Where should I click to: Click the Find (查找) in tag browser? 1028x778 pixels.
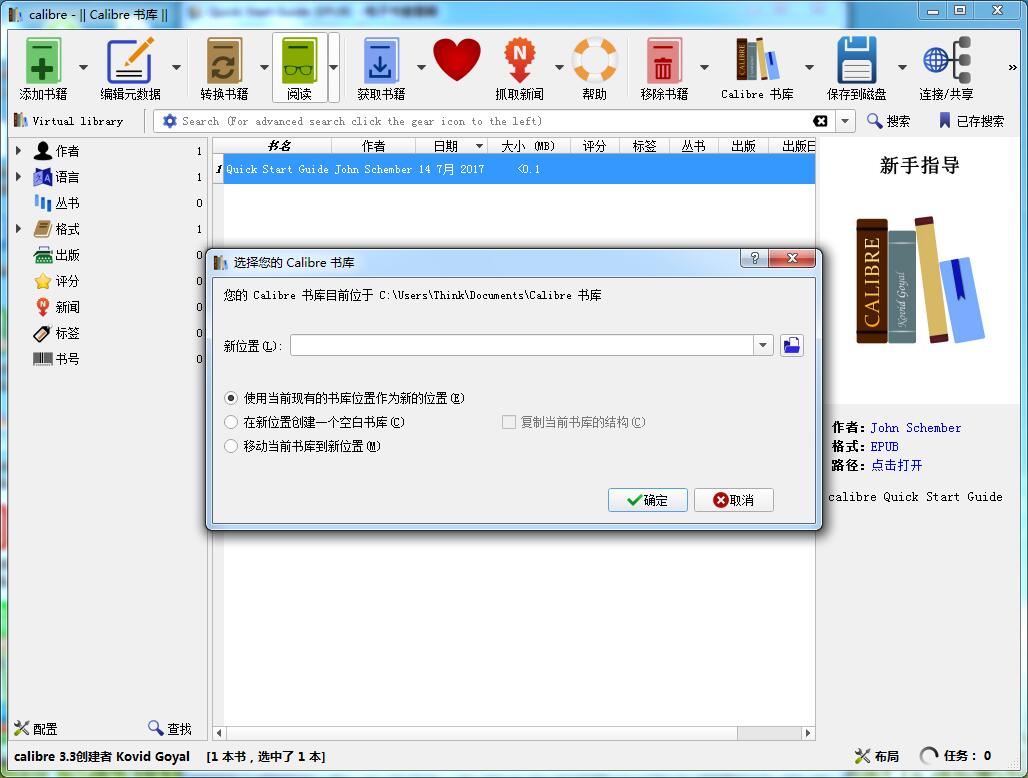(x=170, y=728)
